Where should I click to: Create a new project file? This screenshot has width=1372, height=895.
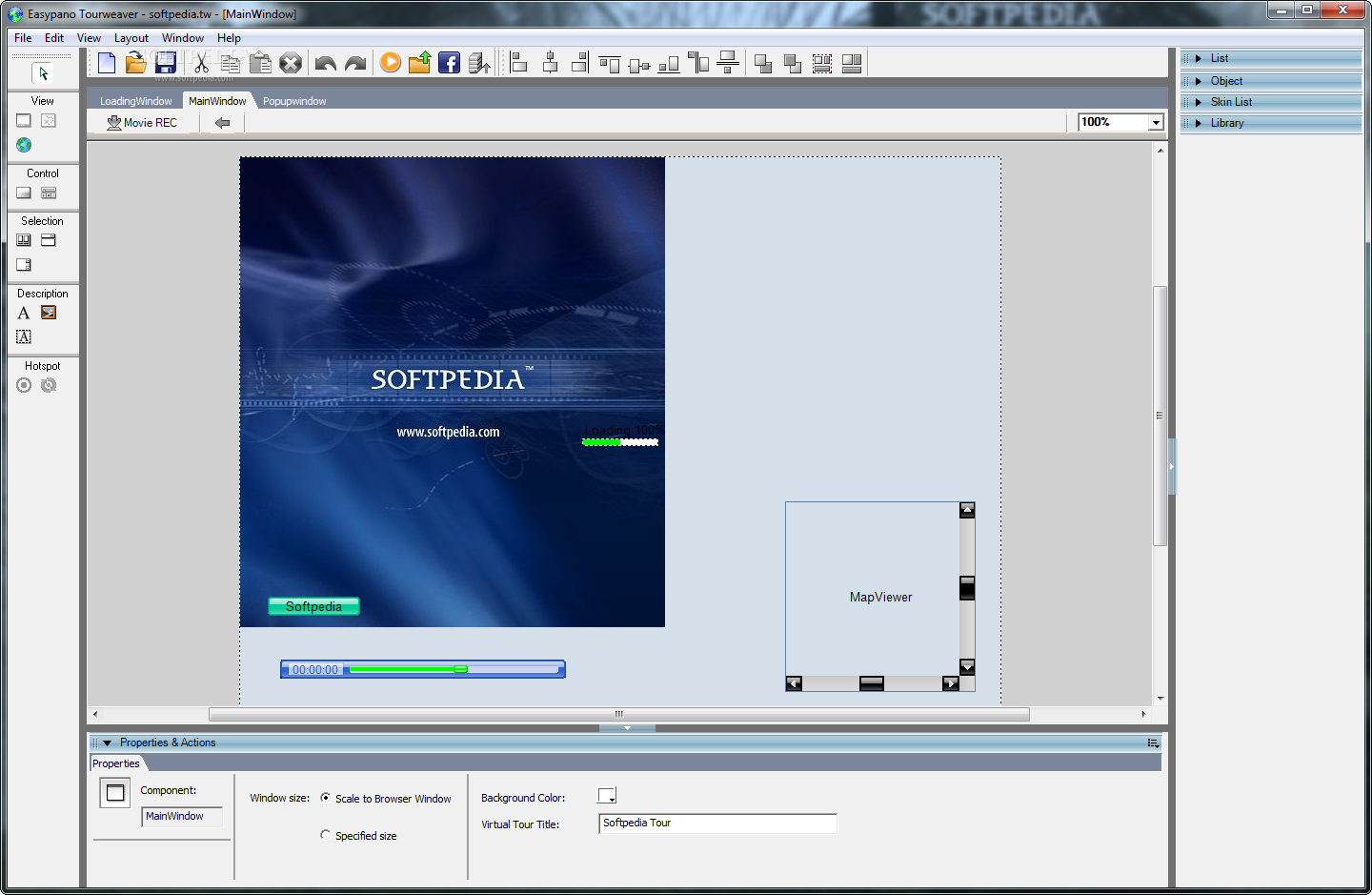tap(107, 63)
